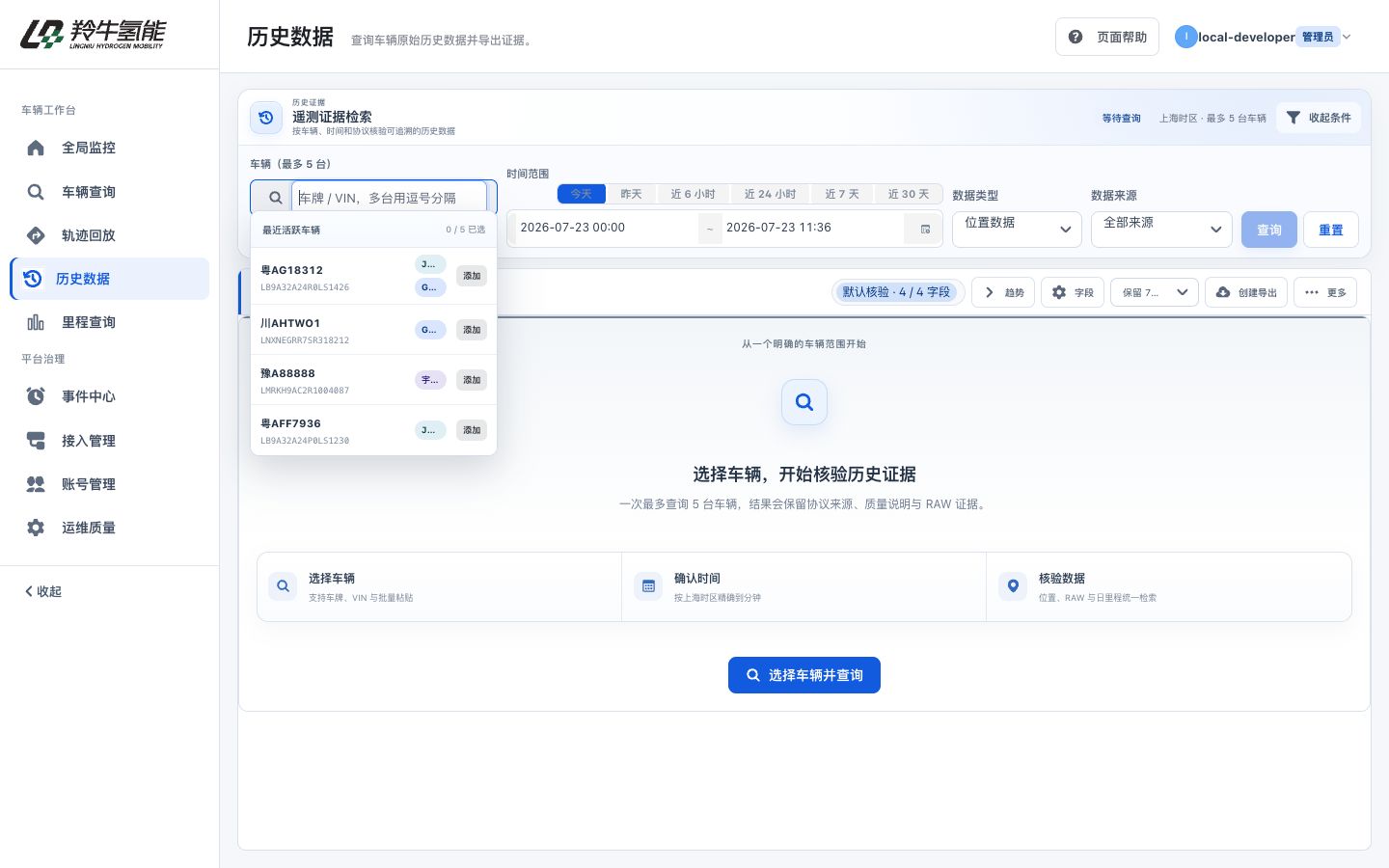Viewport: 1389px width, 868px height.
Task: Click the local-developer avatar icon
Action: [1185, 37]
